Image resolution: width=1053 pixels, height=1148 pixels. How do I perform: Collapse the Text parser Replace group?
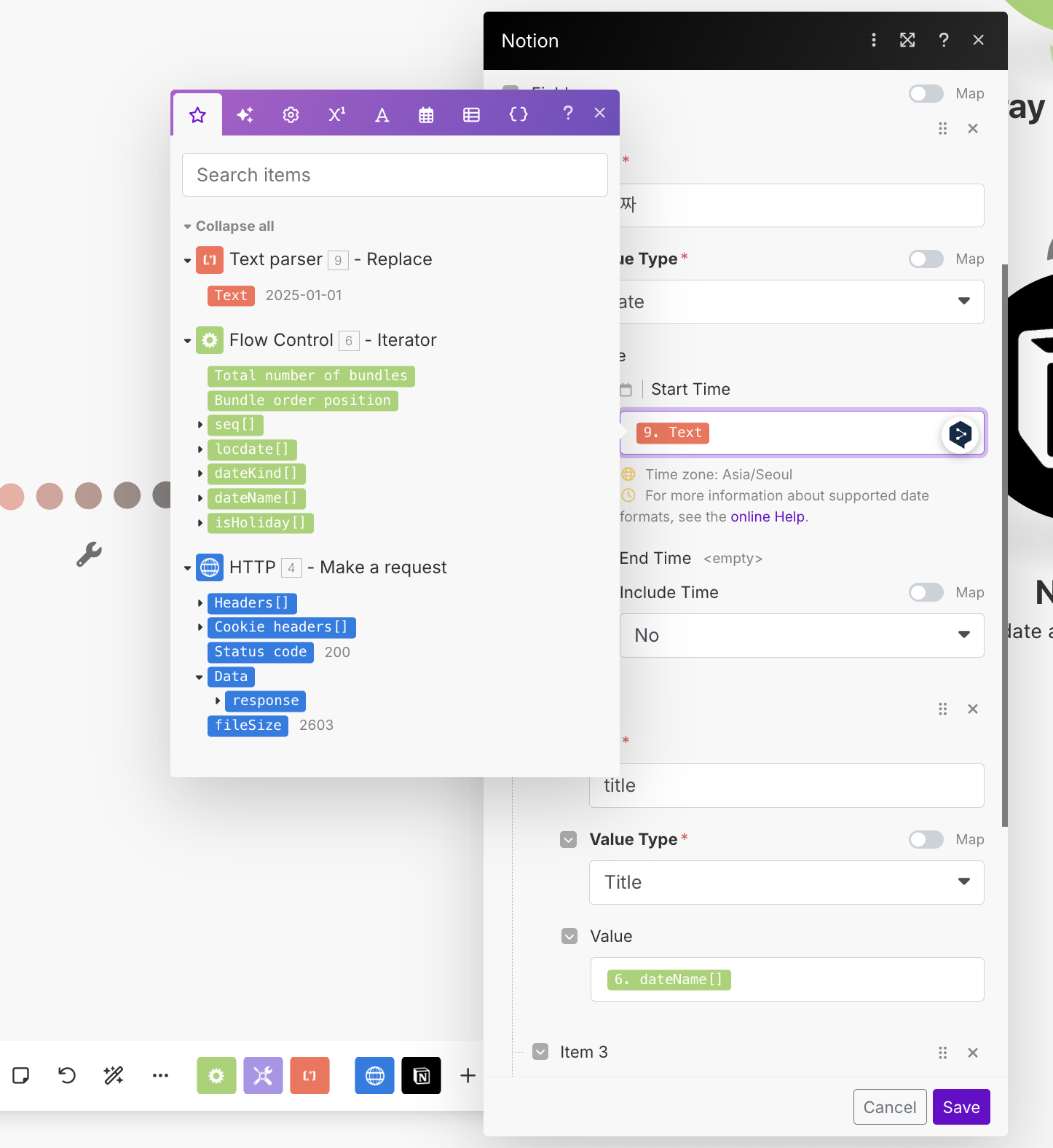[x=187, y=260]
